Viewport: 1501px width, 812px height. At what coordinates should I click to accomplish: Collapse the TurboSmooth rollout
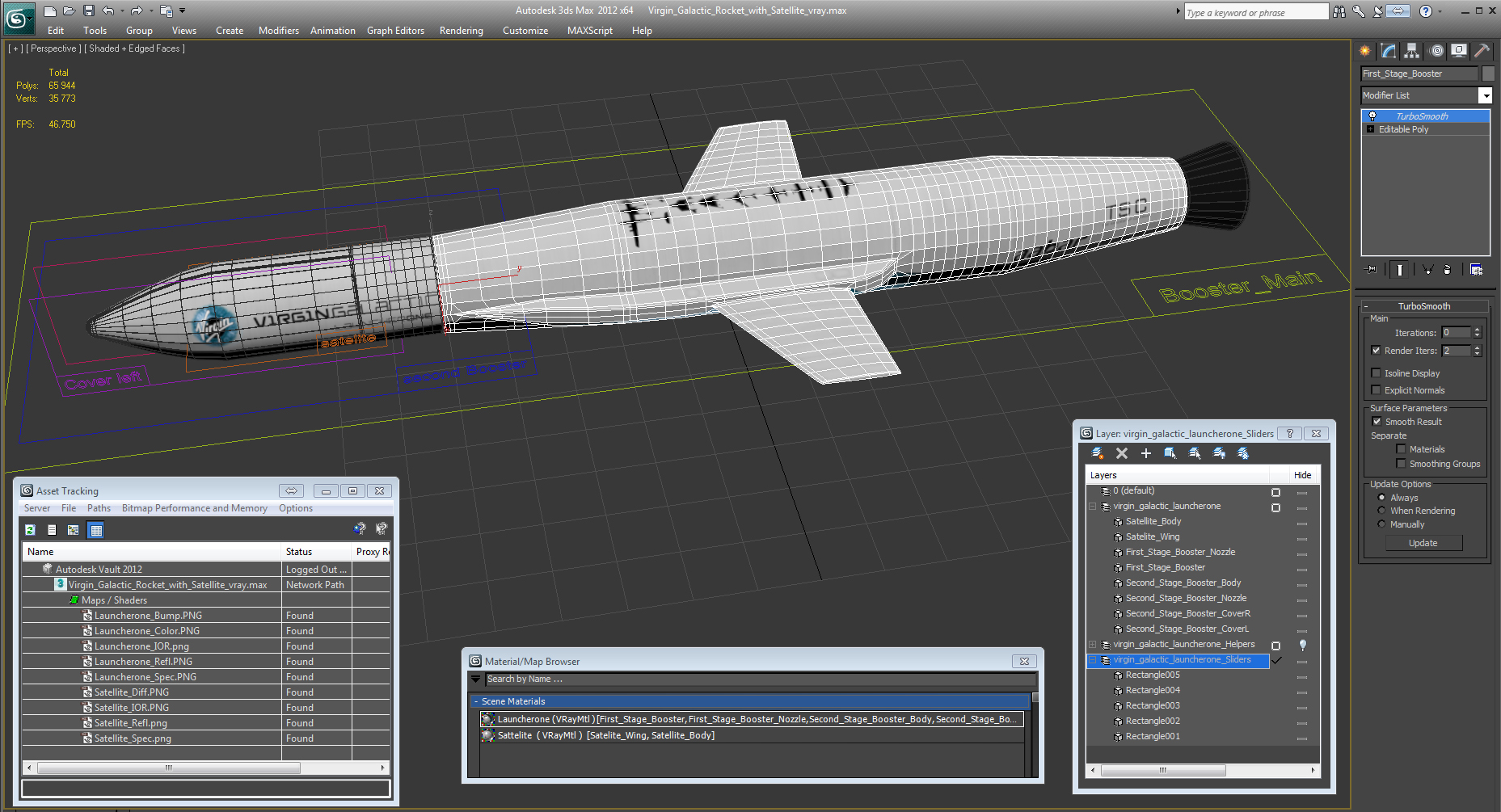[1424, 306]
